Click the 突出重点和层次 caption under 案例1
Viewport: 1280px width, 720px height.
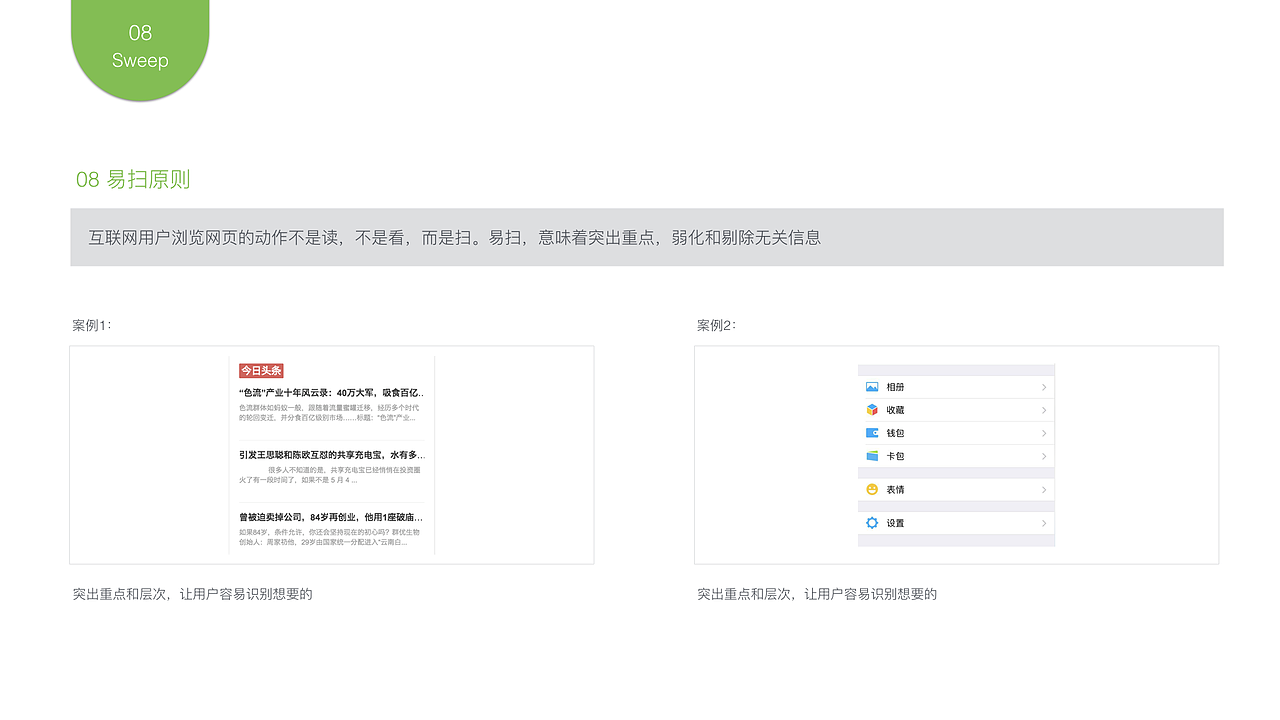click(193, 594)
